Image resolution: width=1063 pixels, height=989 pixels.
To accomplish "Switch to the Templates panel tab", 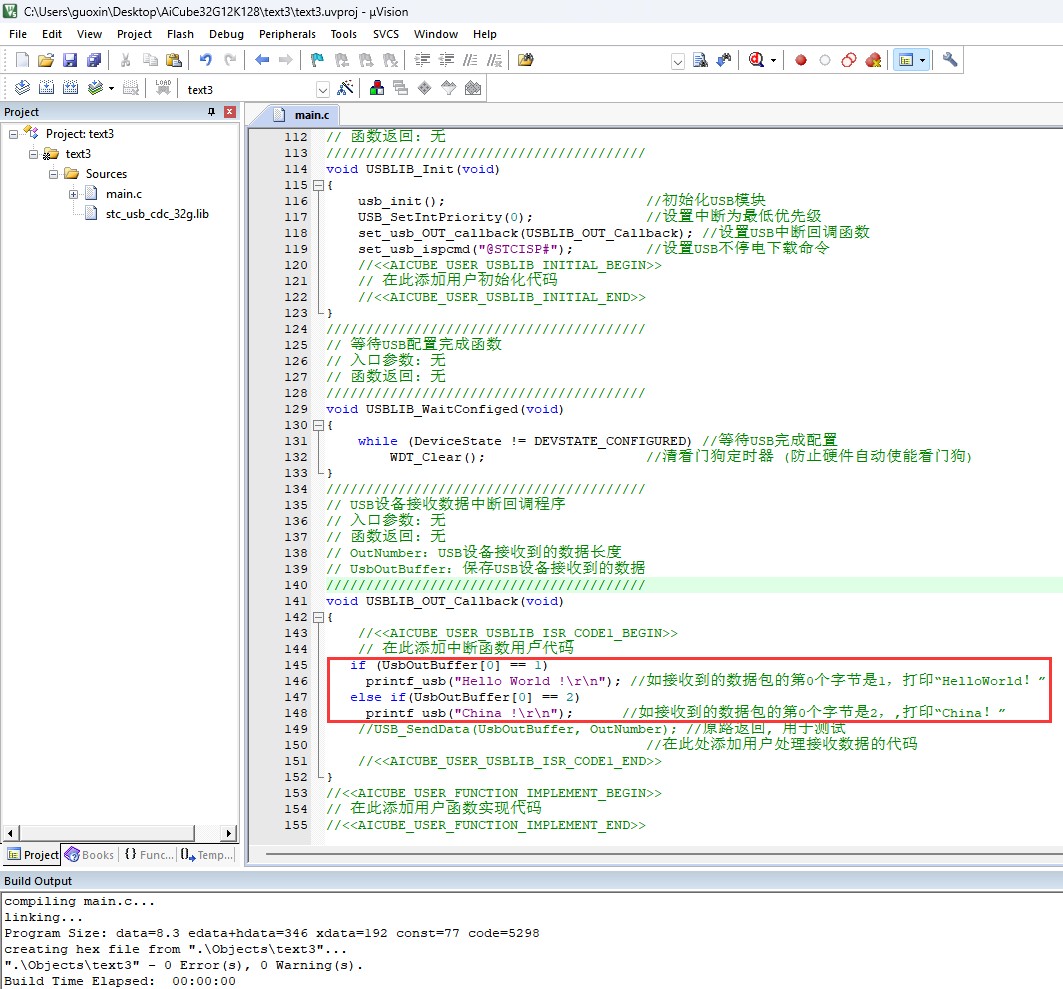I will click(207, 855).
